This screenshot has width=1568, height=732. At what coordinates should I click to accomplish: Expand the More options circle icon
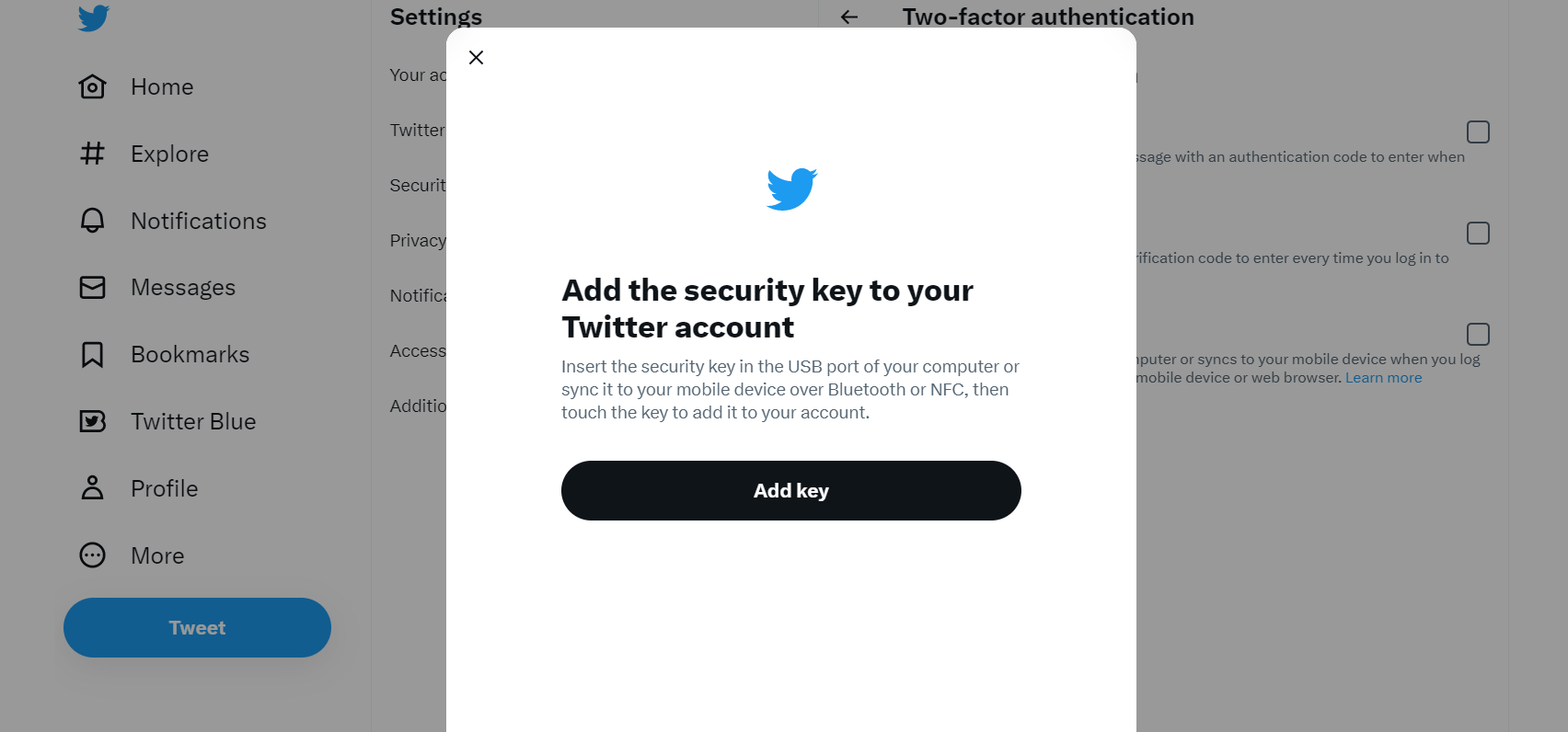[92, 555]
